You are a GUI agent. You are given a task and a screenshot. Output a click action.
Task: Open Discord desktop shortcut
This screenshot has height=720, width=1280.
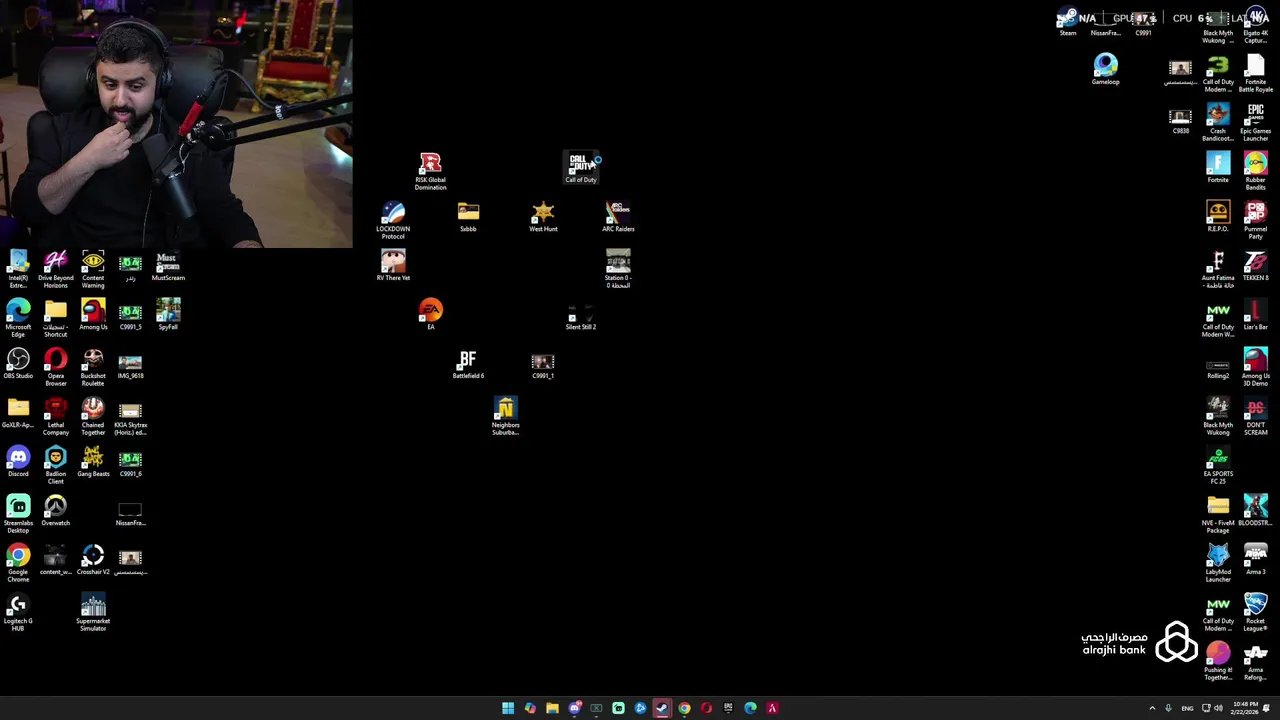[18, 462]
